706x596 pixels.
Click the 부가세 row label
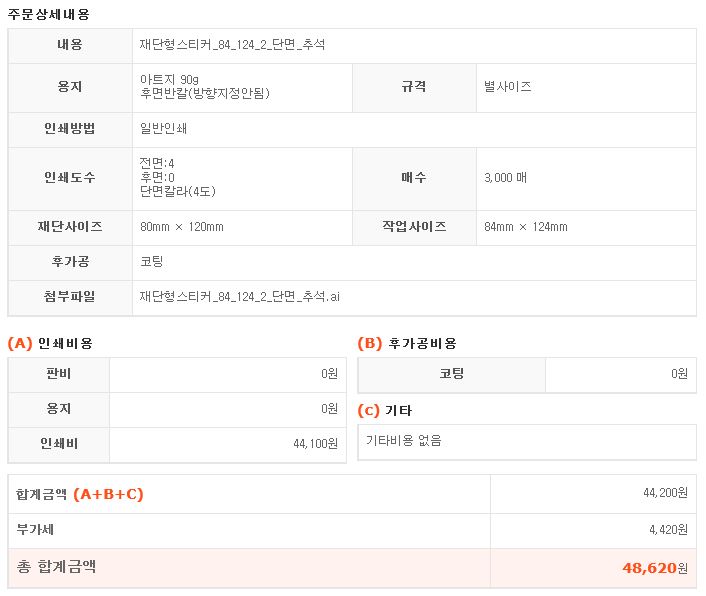(x=35, y=530)
